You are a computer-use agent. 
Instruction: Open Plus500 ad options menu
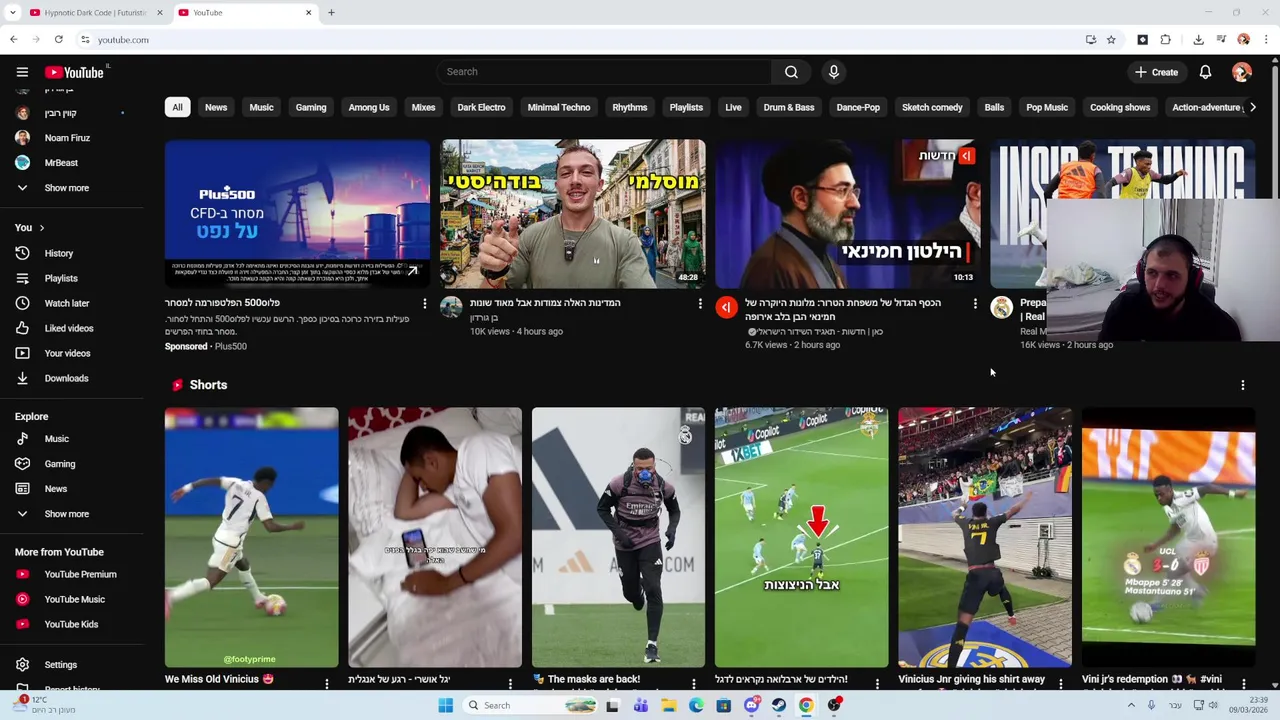tap(424, 304)
